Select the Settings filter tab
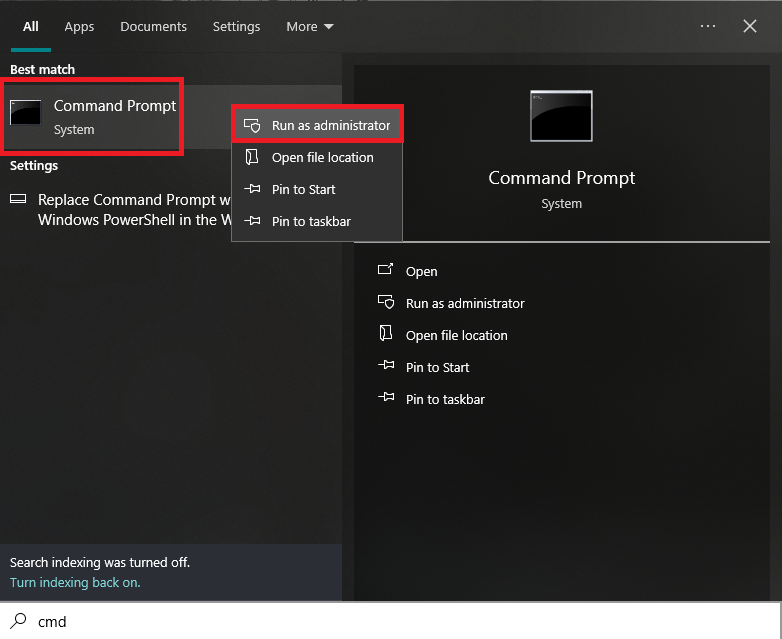Viewport: 782px width, 639px height. pyautogui.click(x=236, y=27)
